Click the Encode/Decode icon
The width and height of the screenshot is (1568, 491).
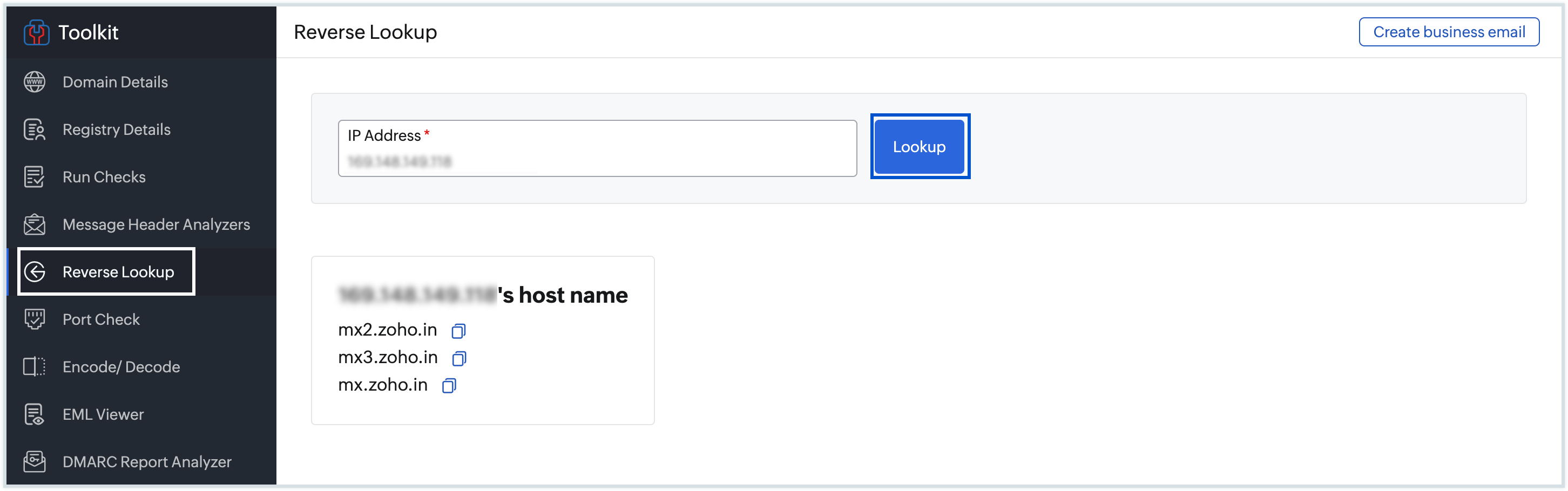35,367
